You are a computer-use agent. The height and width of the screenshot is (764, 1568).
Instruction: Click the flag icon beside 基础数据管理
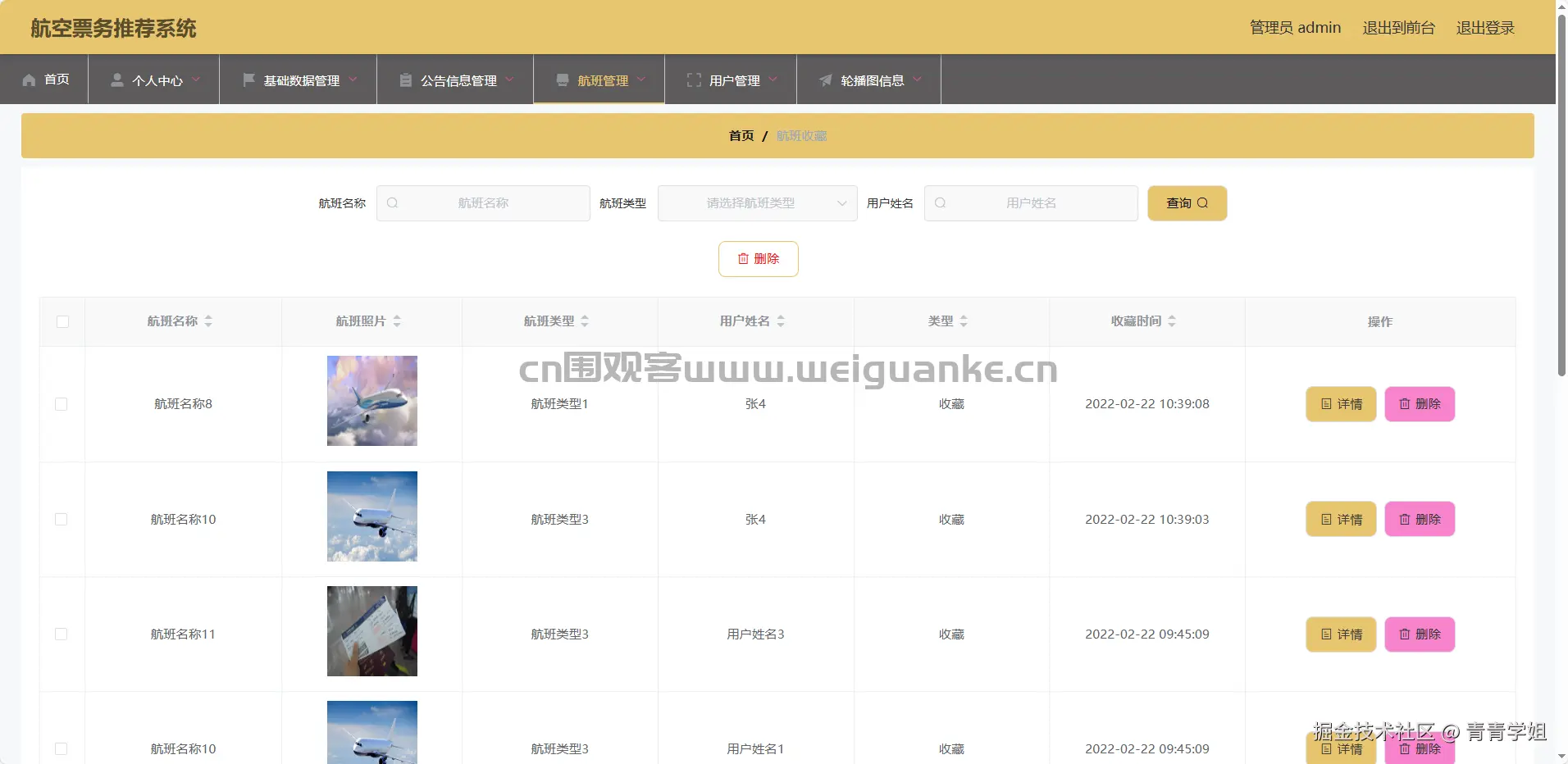(x=248, y=80)
